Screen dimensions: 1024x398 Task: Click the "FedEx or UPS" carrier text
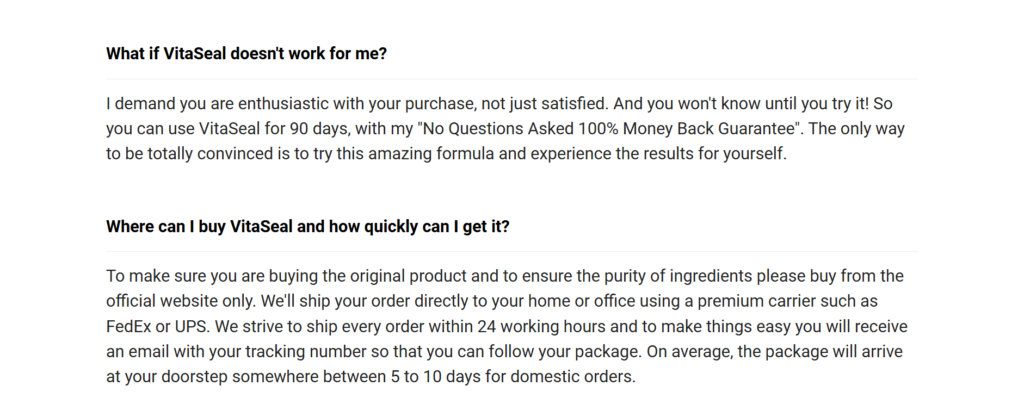click(156, 326)
